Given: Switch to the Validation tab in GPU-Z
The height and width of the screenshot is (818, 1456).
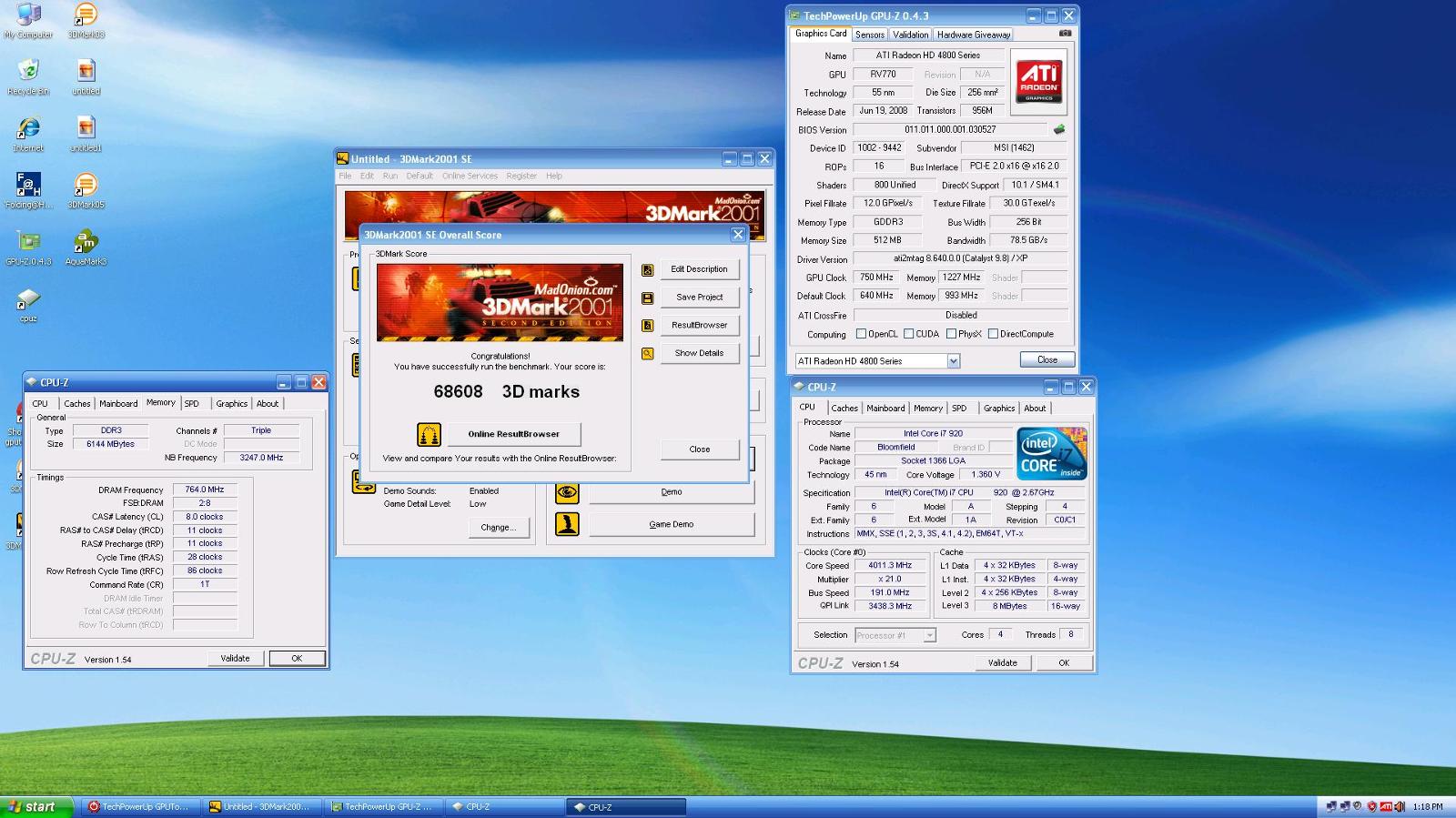Looking at the screenshot, I should click(910, 35).
